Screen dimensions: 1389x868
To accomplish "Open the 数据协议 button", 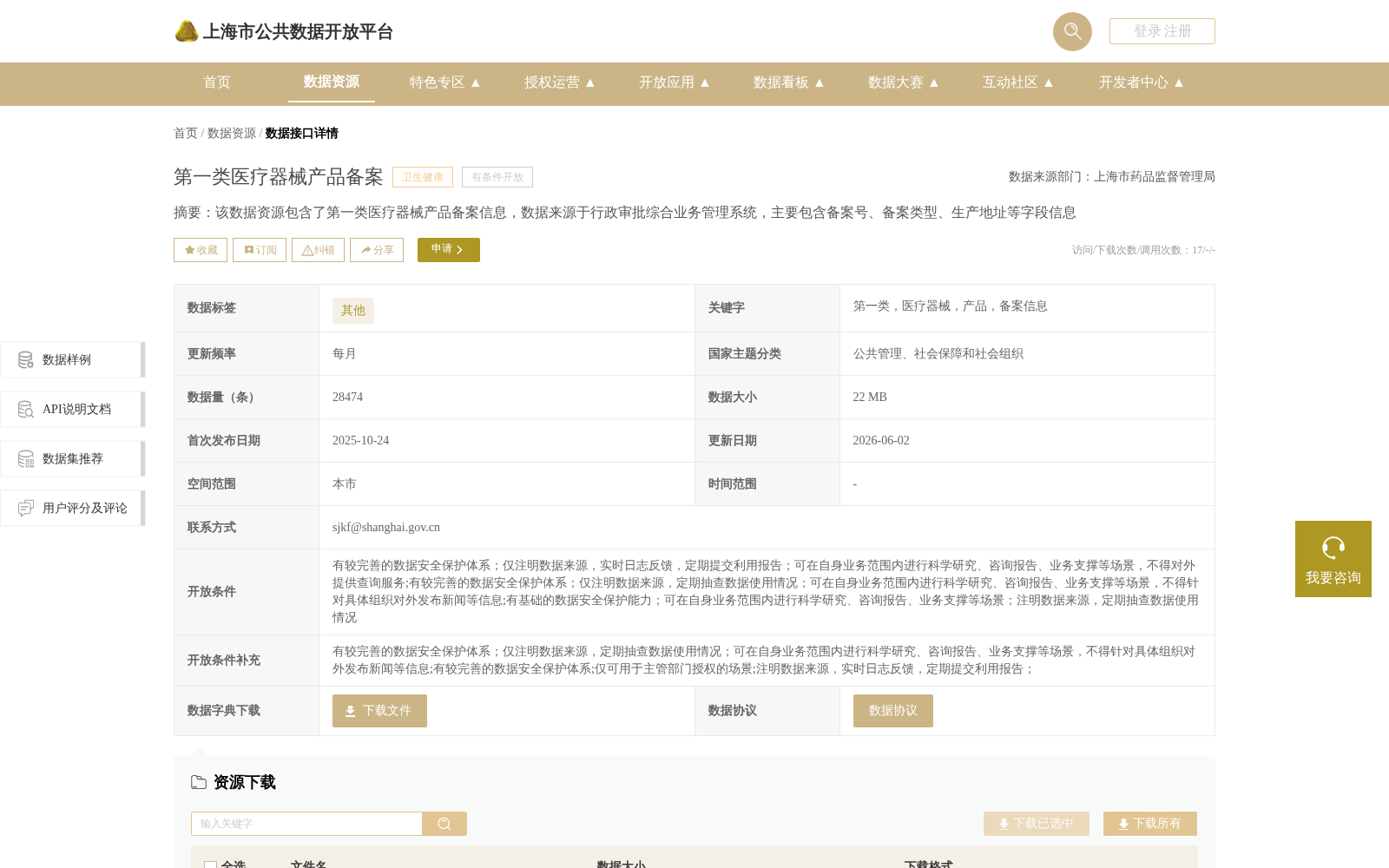I will (893, 711).
